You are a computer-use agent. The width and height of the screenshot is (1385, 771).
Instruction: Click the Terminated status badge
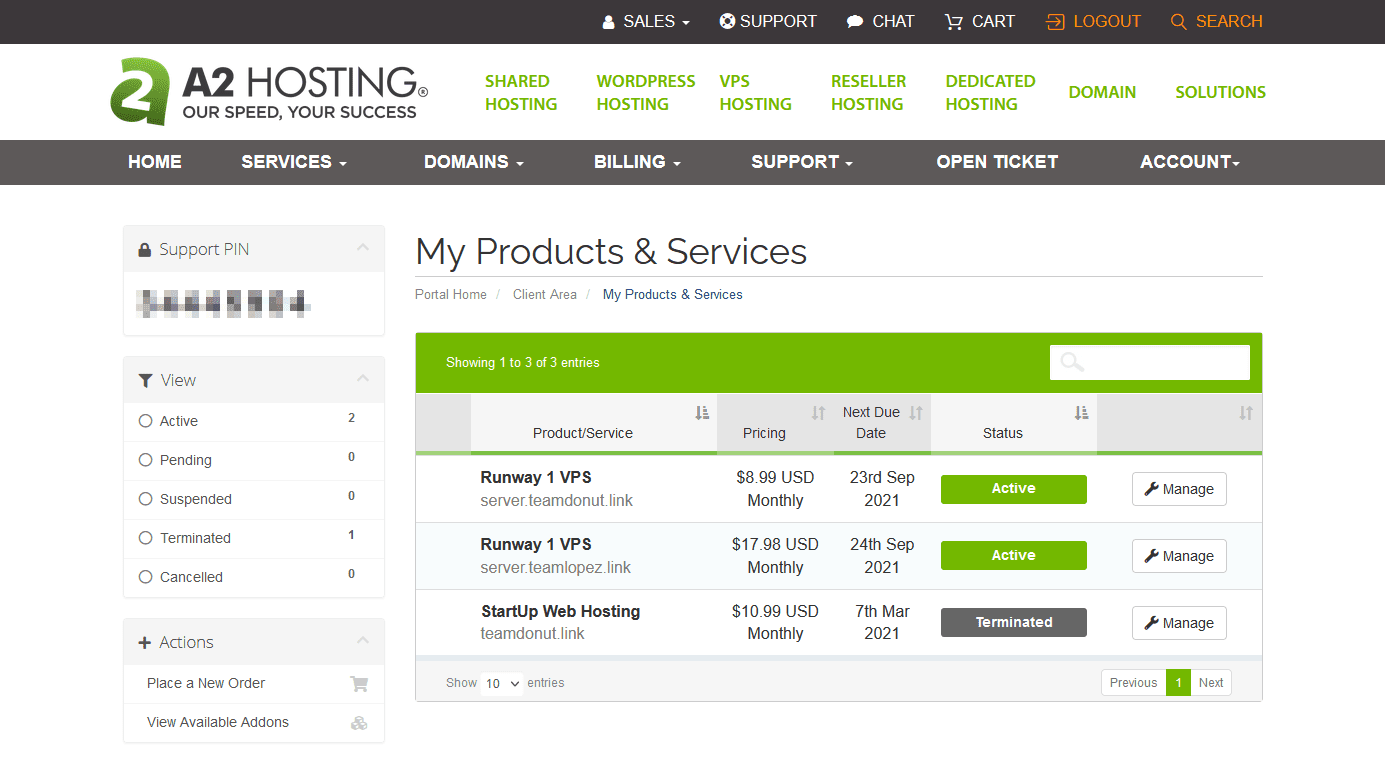(x=1014, y=622)
